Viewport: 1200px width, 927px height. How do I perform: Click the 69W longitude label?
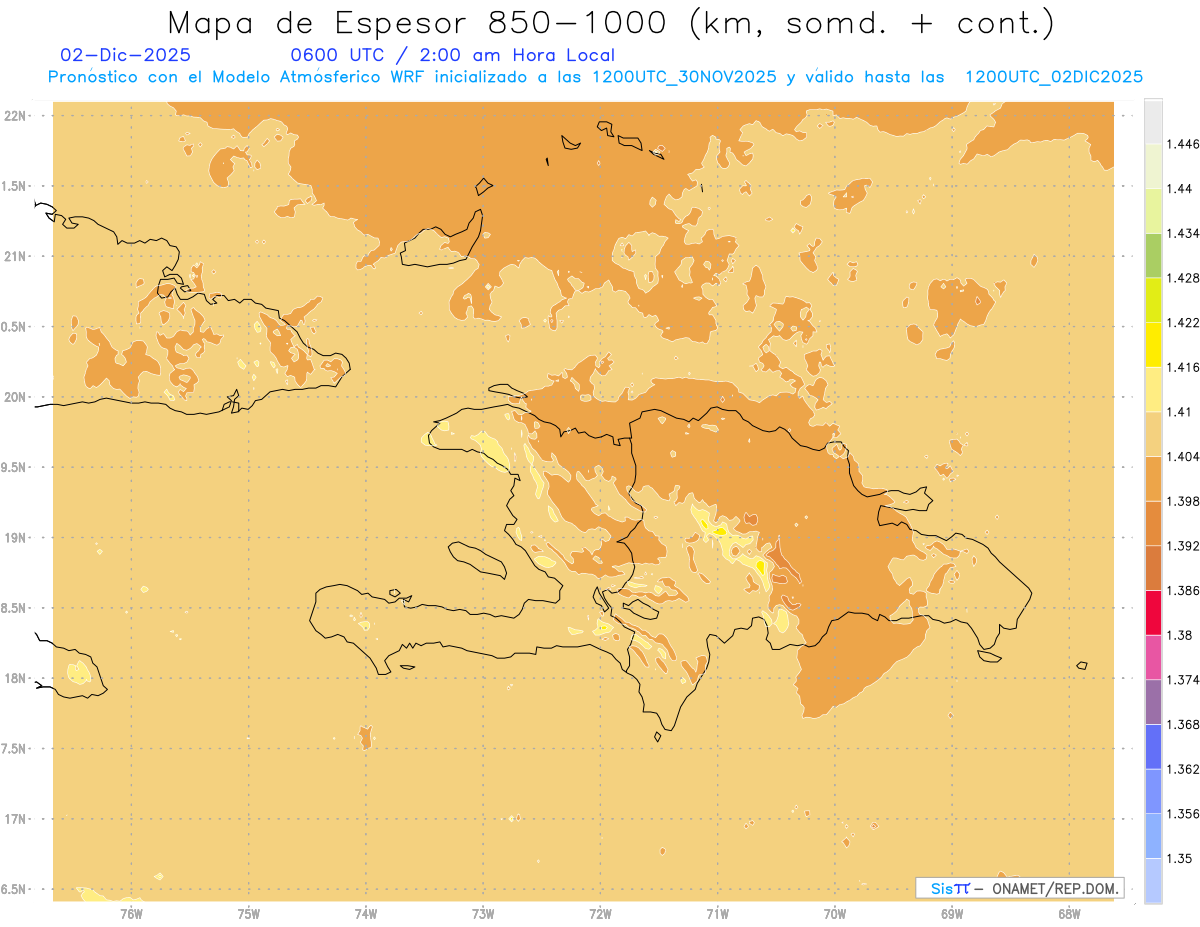(x=952, y=913)
